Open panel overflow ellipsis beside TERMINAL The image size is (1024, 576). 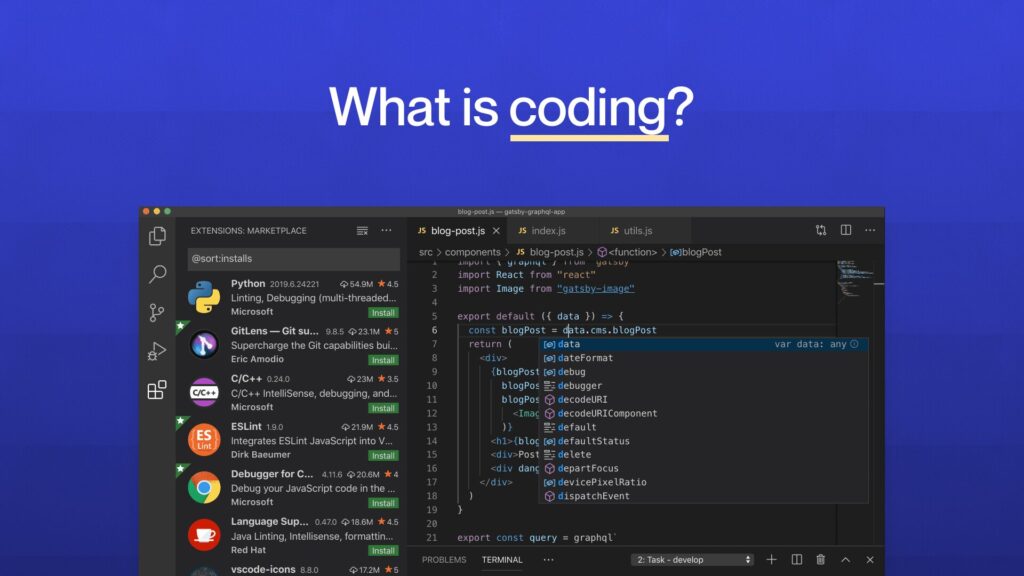(x=549, y=560)
